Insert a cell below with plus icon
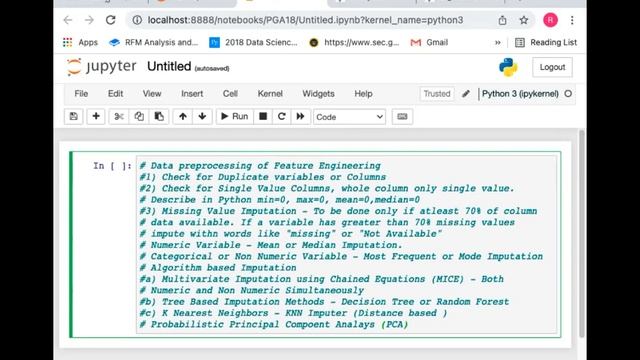Image resolution: width=640 pixels, height=360 pixels. pos(96,117)
